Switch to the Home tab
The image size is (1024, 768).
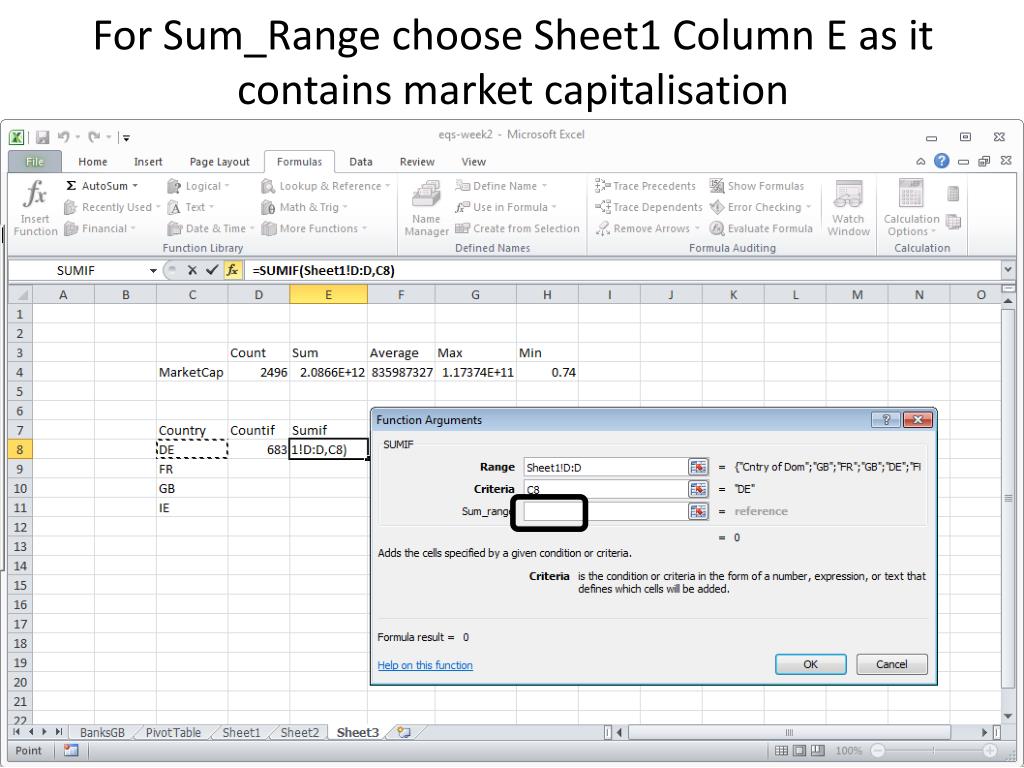point(93,162)
